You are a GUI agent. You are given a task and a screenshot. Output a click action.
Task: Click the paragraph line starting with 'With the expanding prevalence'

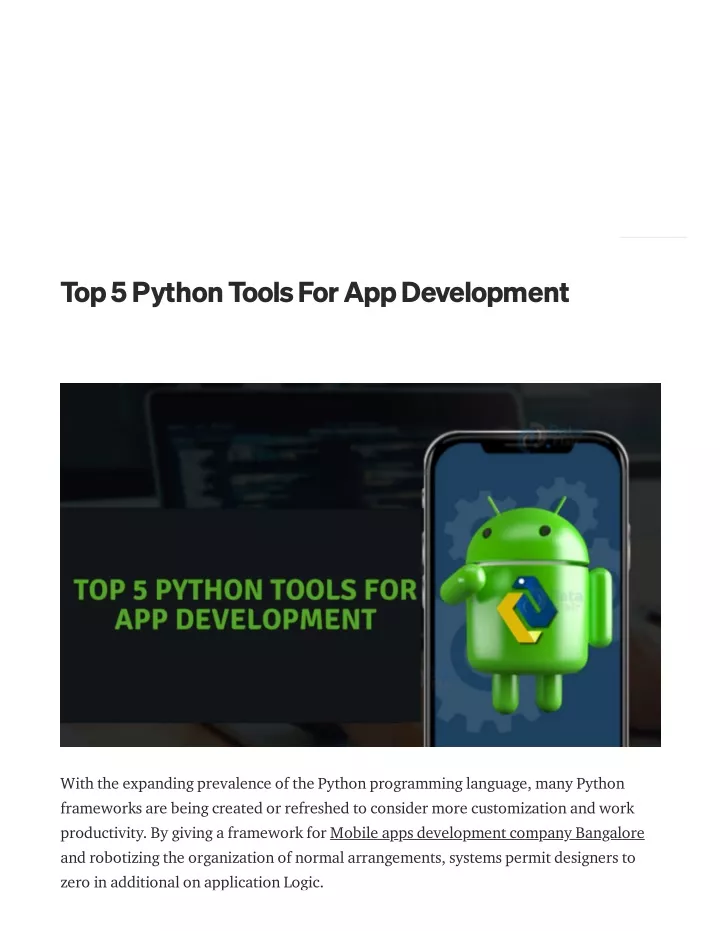tap(342, 784)
